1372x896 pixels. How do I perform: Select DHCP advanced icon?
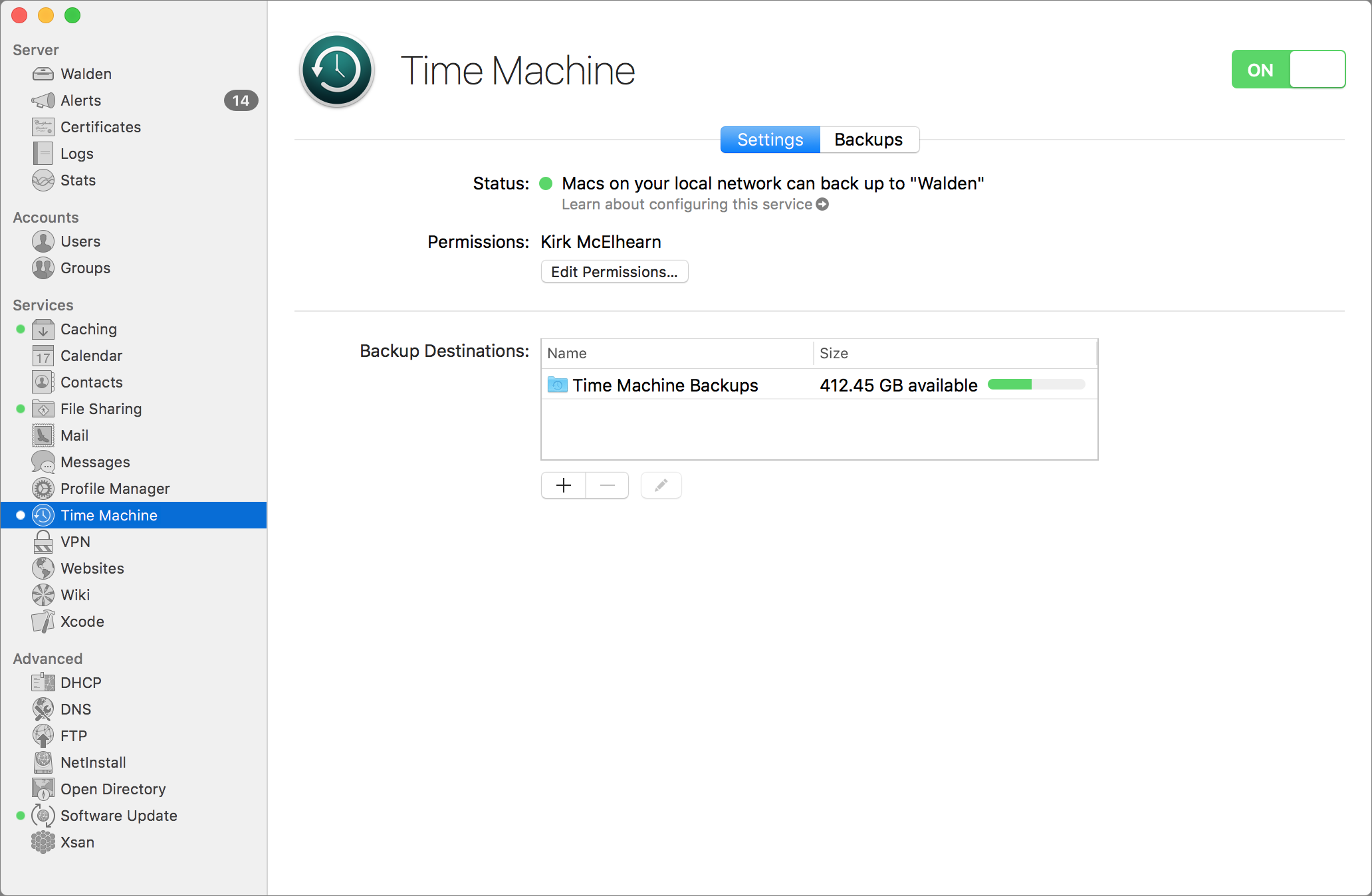click(43, 683)
